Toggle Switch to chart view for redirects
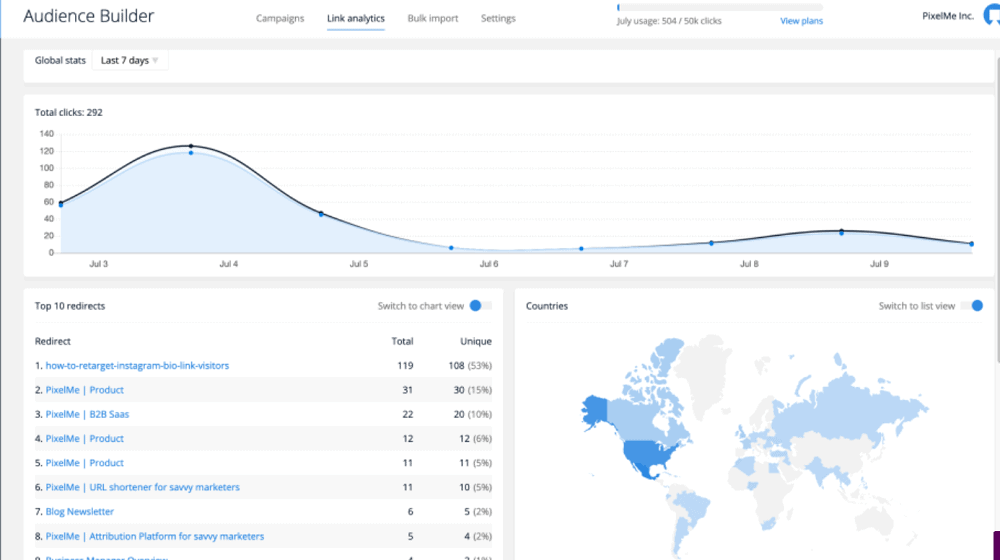The height and width of the screenshot is (560, 1000). pyautogui.click(x=481, y=306)
